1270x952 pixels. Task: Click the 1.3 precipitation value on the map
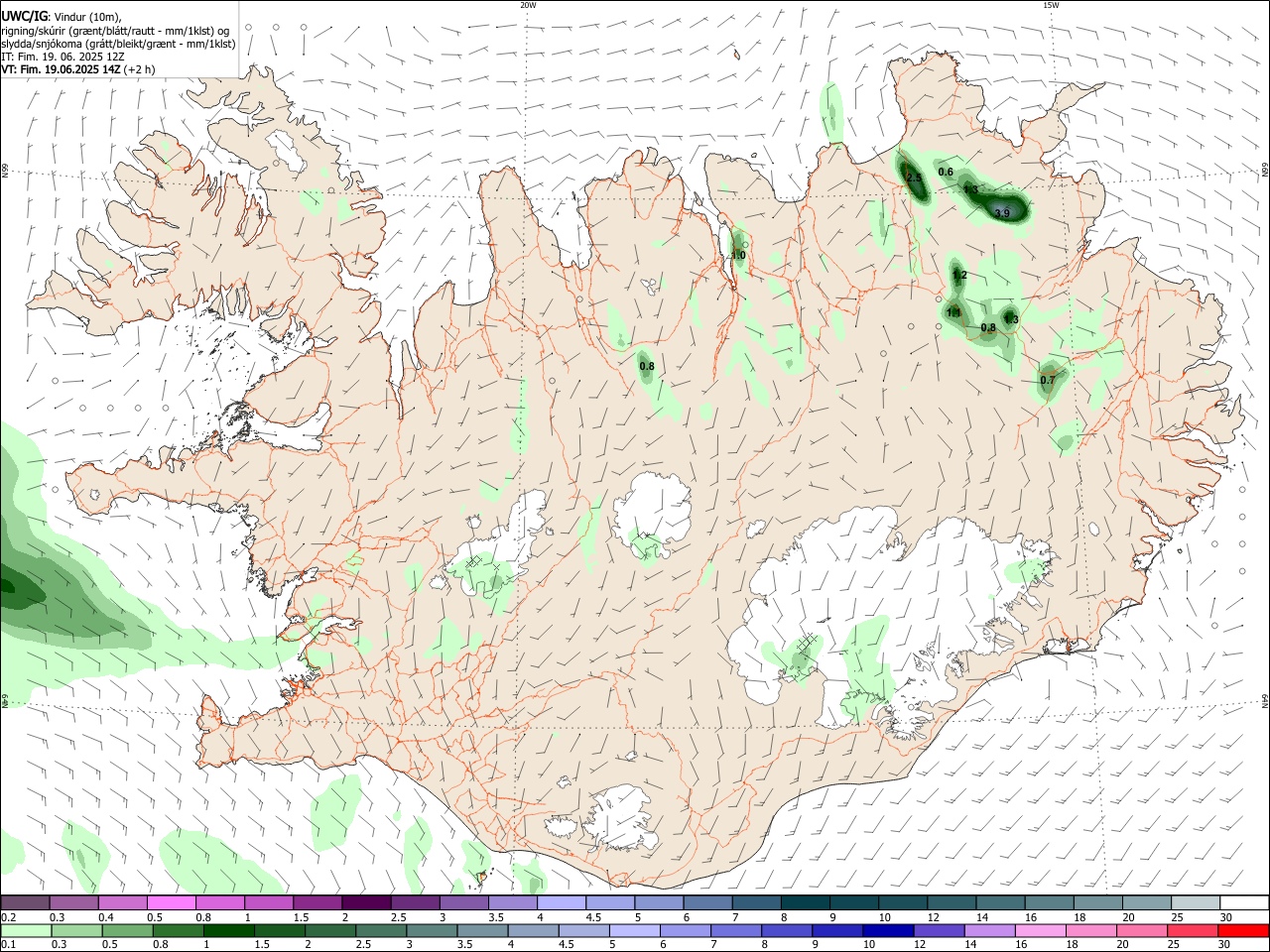tap(1011, 319)
